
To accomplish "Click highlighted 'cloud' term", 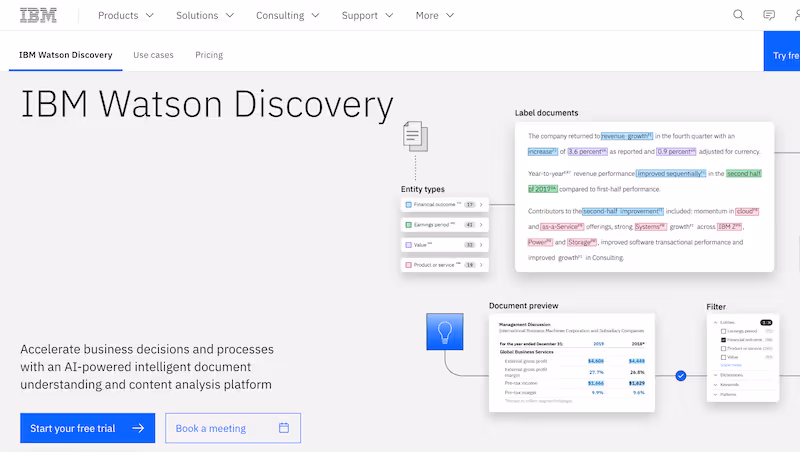I will [747, 211].
